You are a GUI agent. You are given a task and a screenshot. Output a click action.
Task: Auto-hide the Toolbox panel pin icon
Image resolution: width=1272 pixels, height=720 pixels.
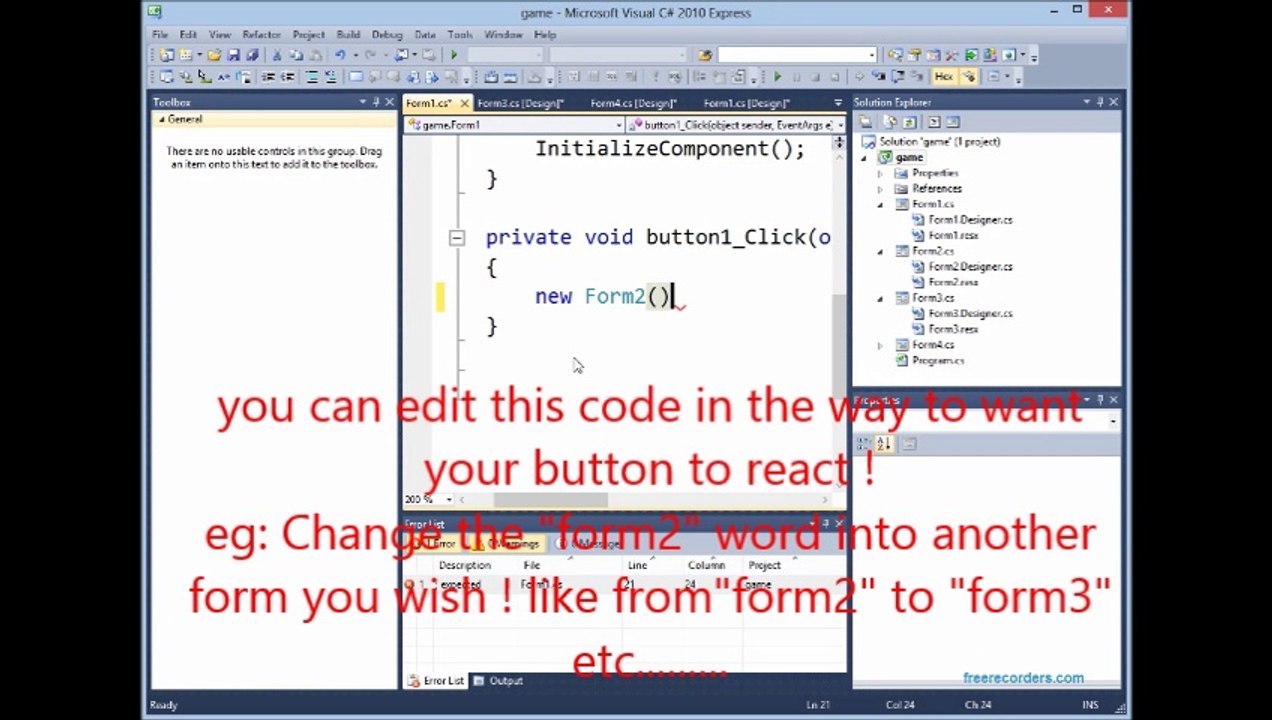click(x=376, y=102)
